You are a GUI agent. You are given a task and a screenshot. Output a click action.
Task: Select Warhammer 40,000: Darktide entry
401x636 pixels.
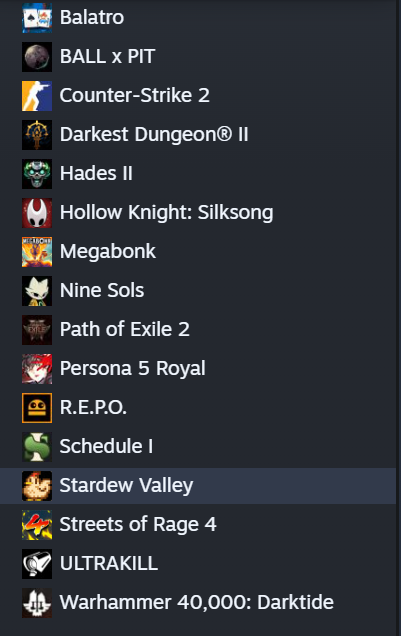point(198,602)
